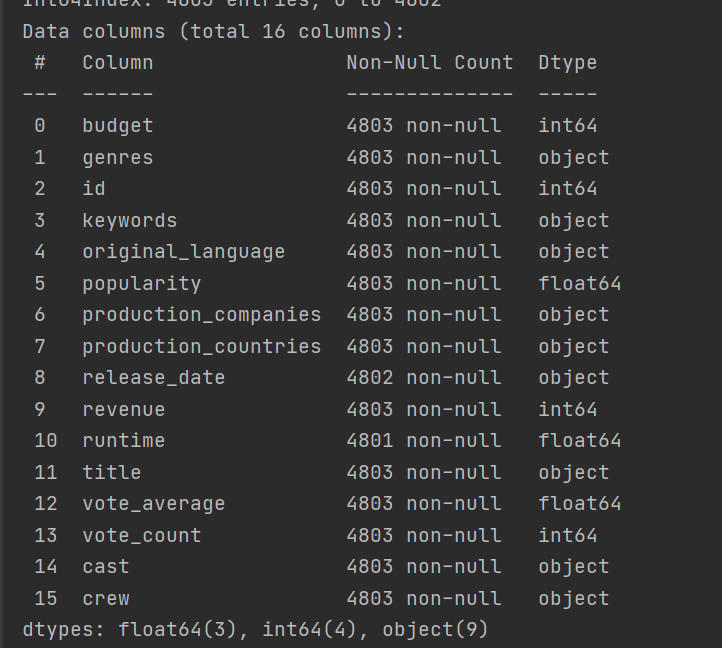Viewport: 722px width, 648px height.
Task: Click the '4802 non-null' count for release_date
Action: point(424,378)
